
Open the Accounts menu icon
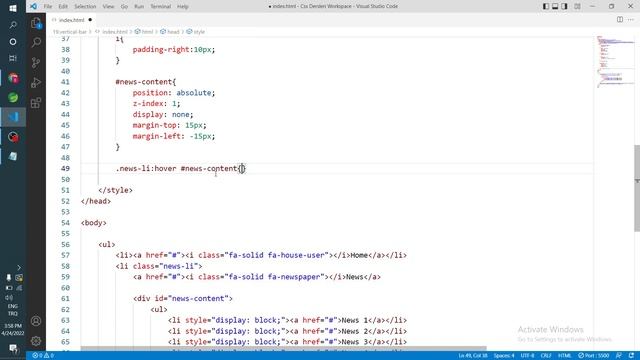pos(36,321)
